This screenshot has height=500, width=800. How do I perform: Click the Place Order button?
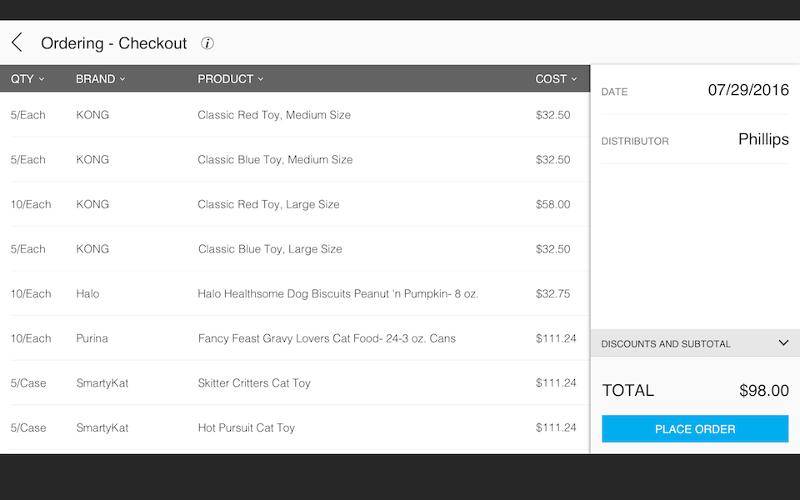click(695, 429)
